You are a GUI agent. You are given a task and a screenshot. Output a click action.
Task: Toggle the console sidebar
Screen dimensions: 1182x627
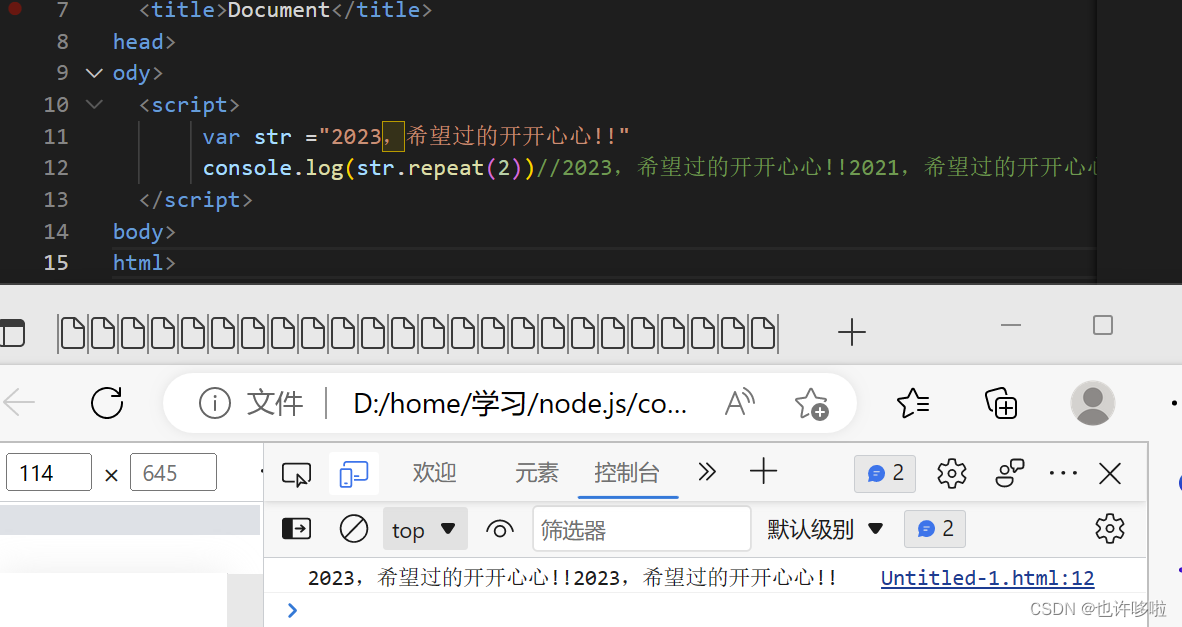pyautogui.click(x=296, y=529)
